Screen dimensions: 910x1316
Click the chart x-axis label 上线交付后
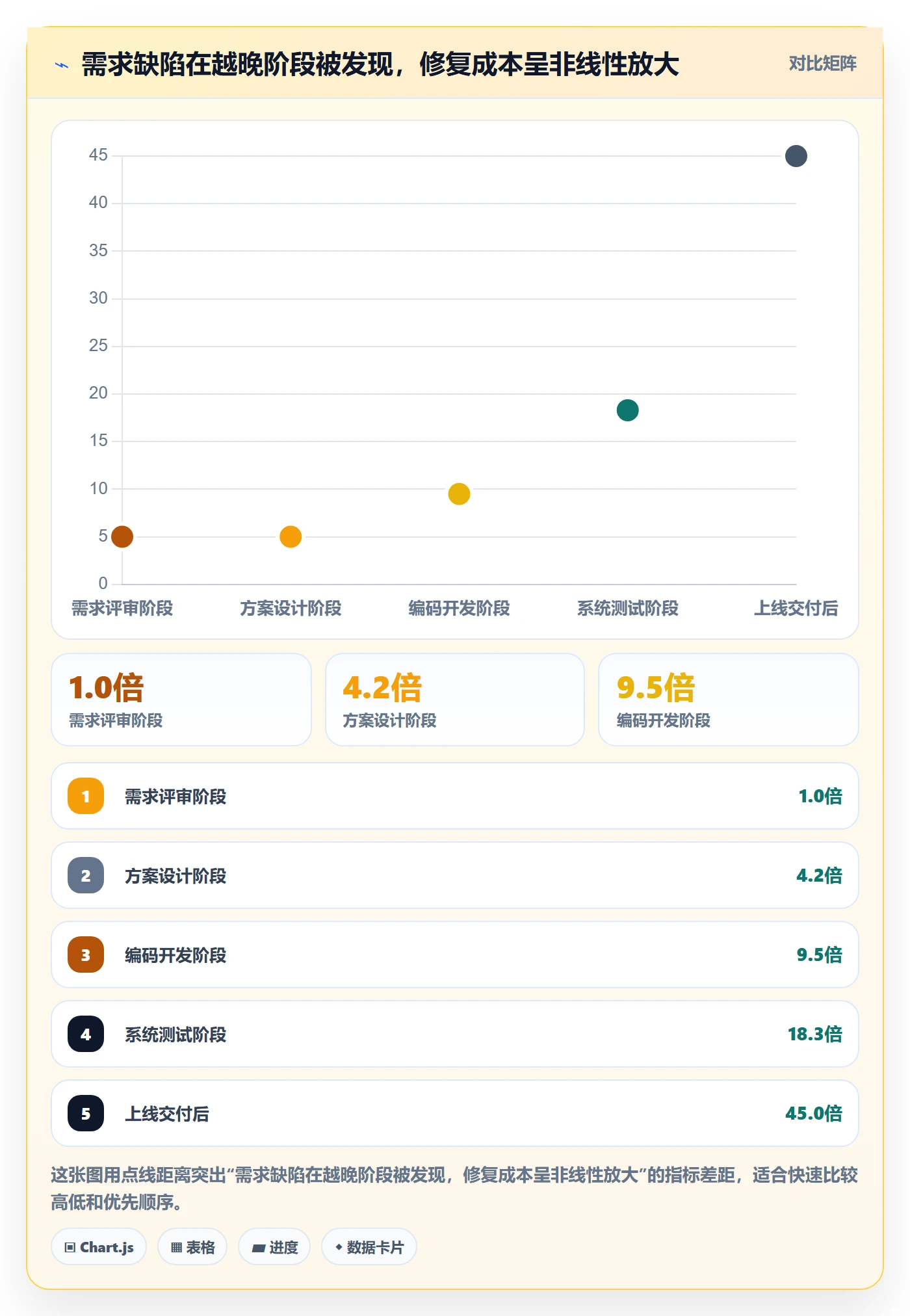pyautogui.click(x=796, y=608)
